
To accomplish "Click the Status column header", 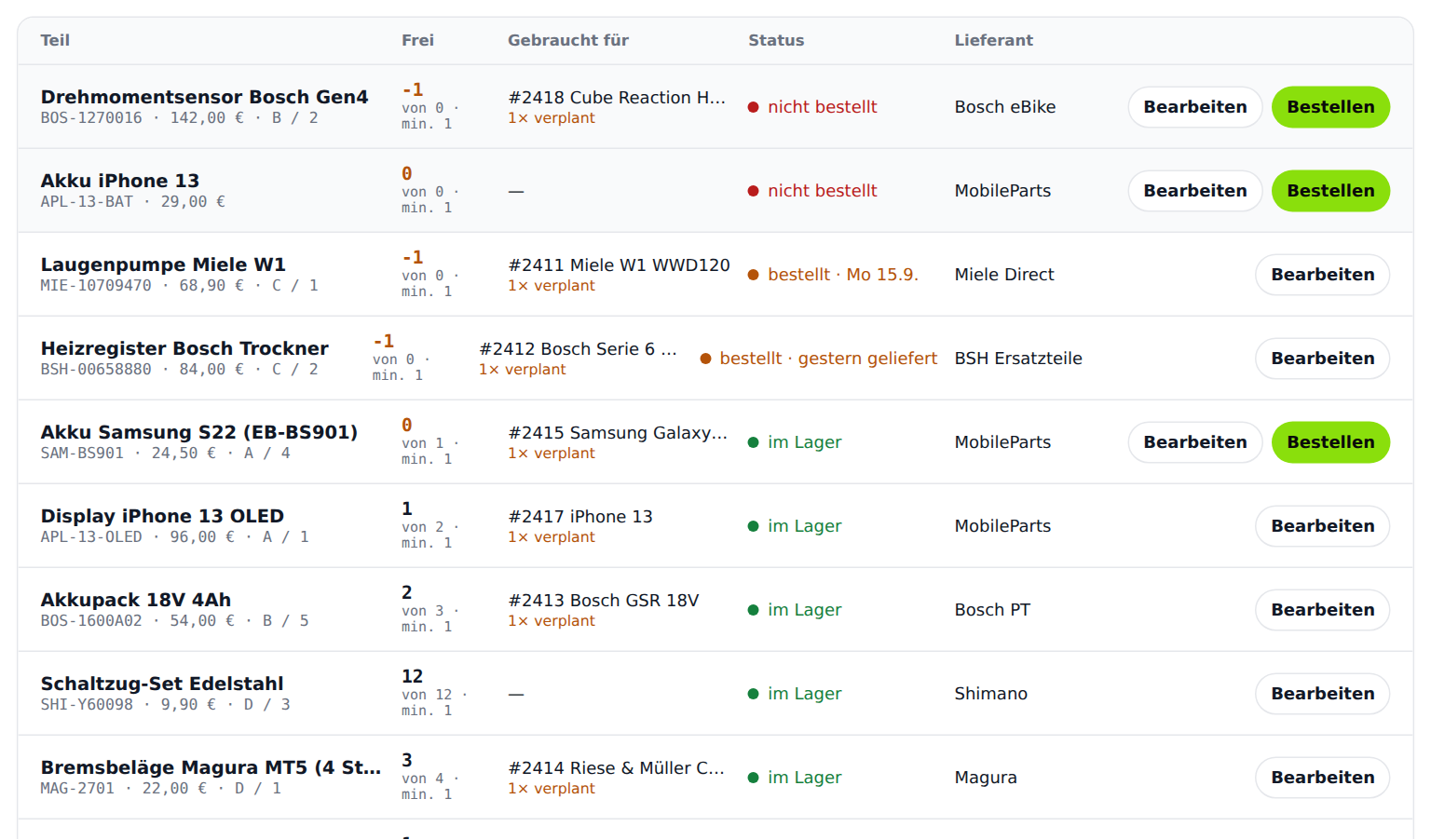I will pyautogui.click(x=776, y=40).
